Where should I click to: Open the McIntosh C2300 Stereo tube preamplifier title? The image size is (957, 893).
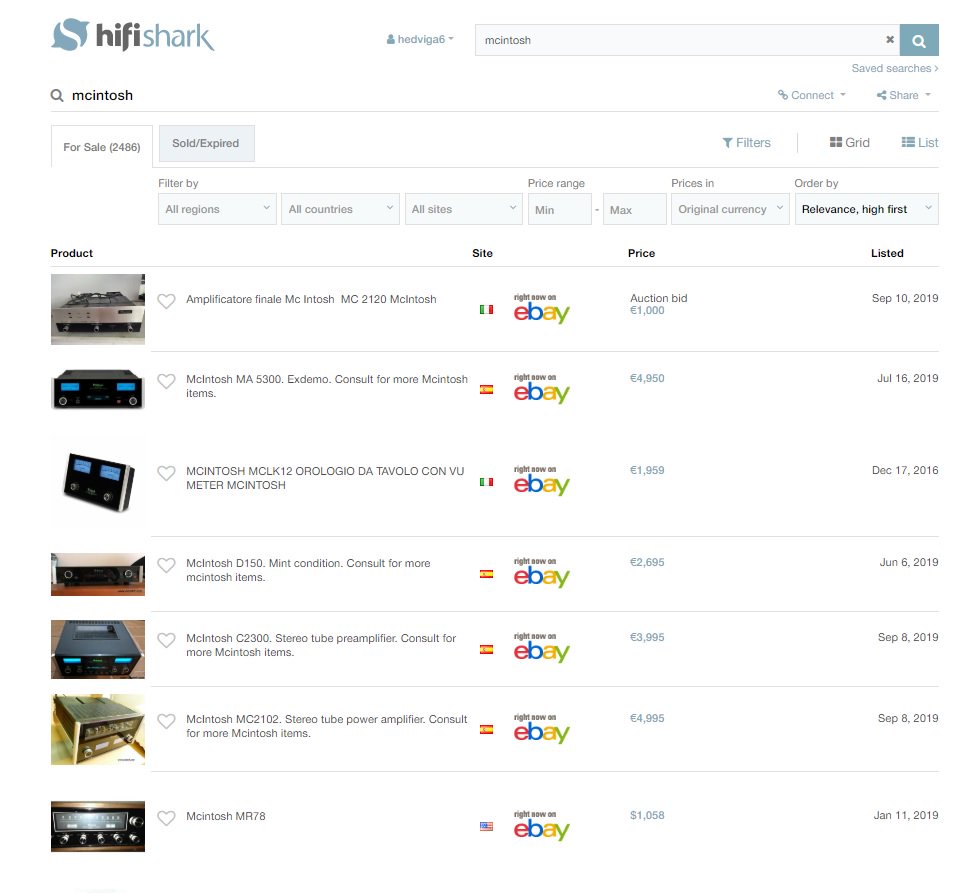coord(321,645)
